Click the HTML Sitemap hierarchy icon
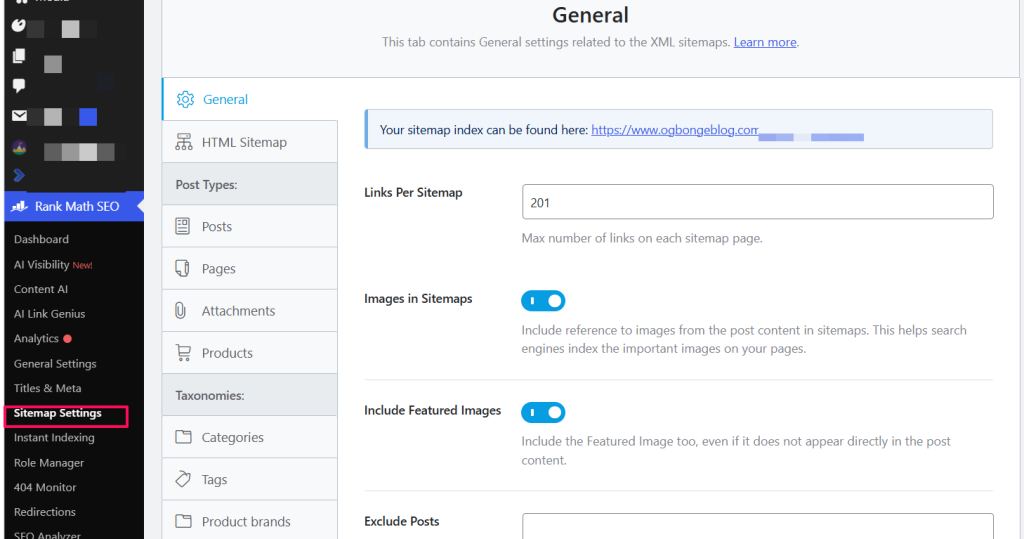 pos(184,142)
